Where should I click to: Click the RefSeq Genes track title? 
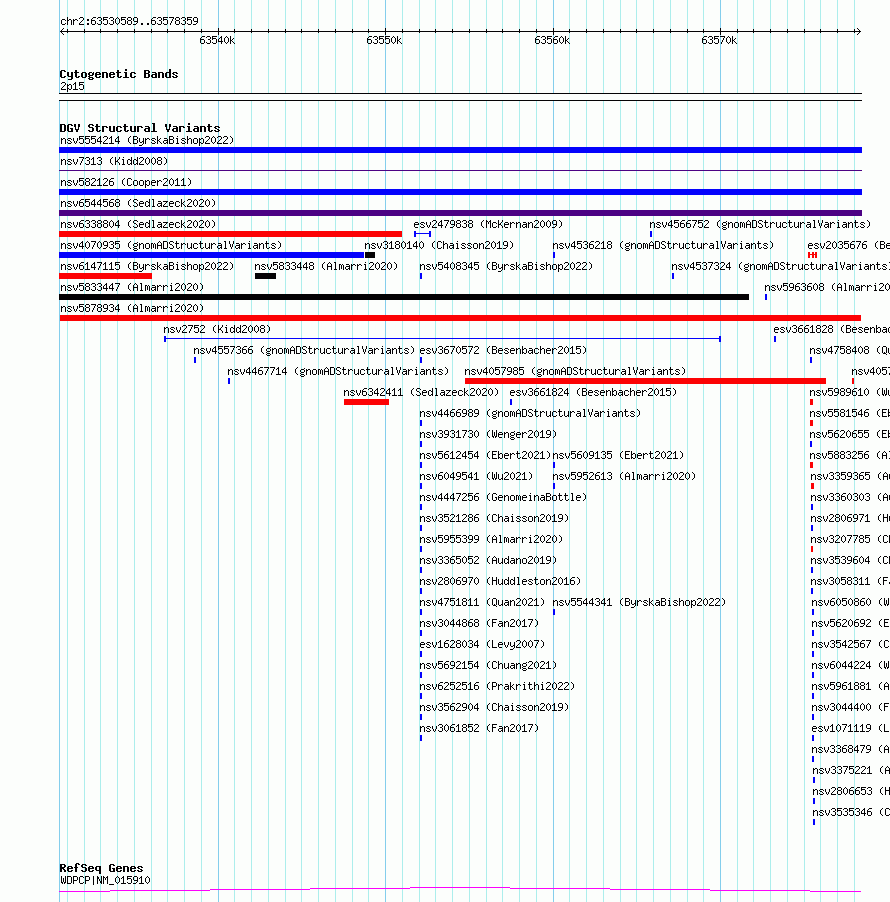[x=101, y=868]
